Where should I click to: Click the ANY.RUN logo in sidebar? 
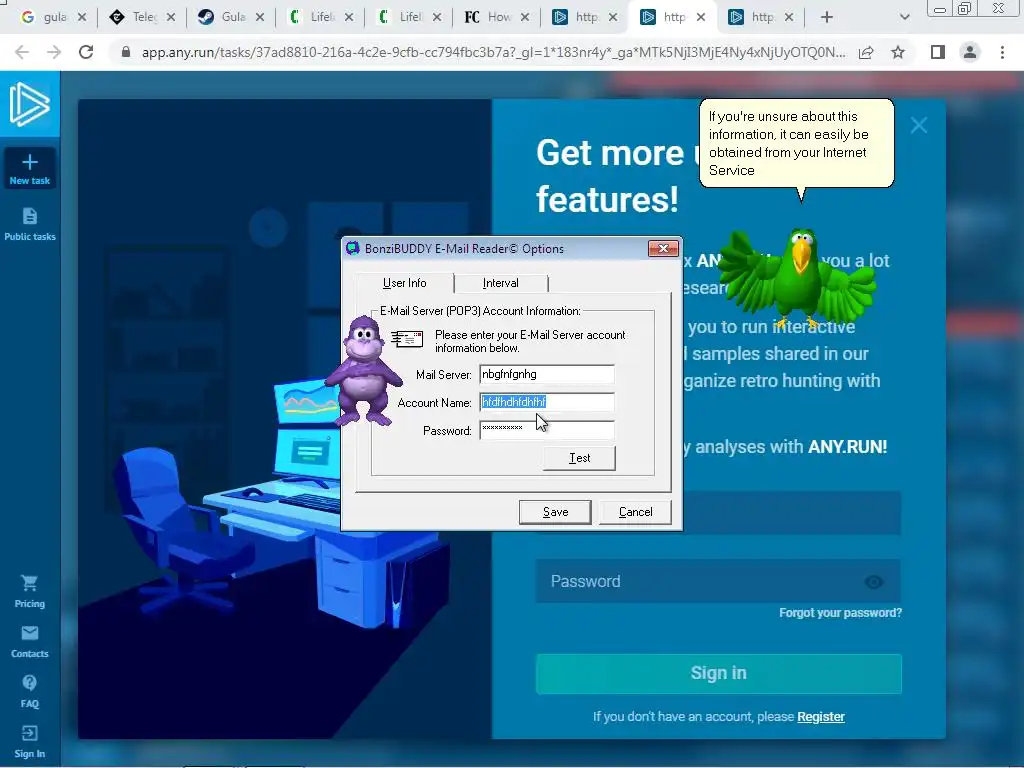[29, 104]
